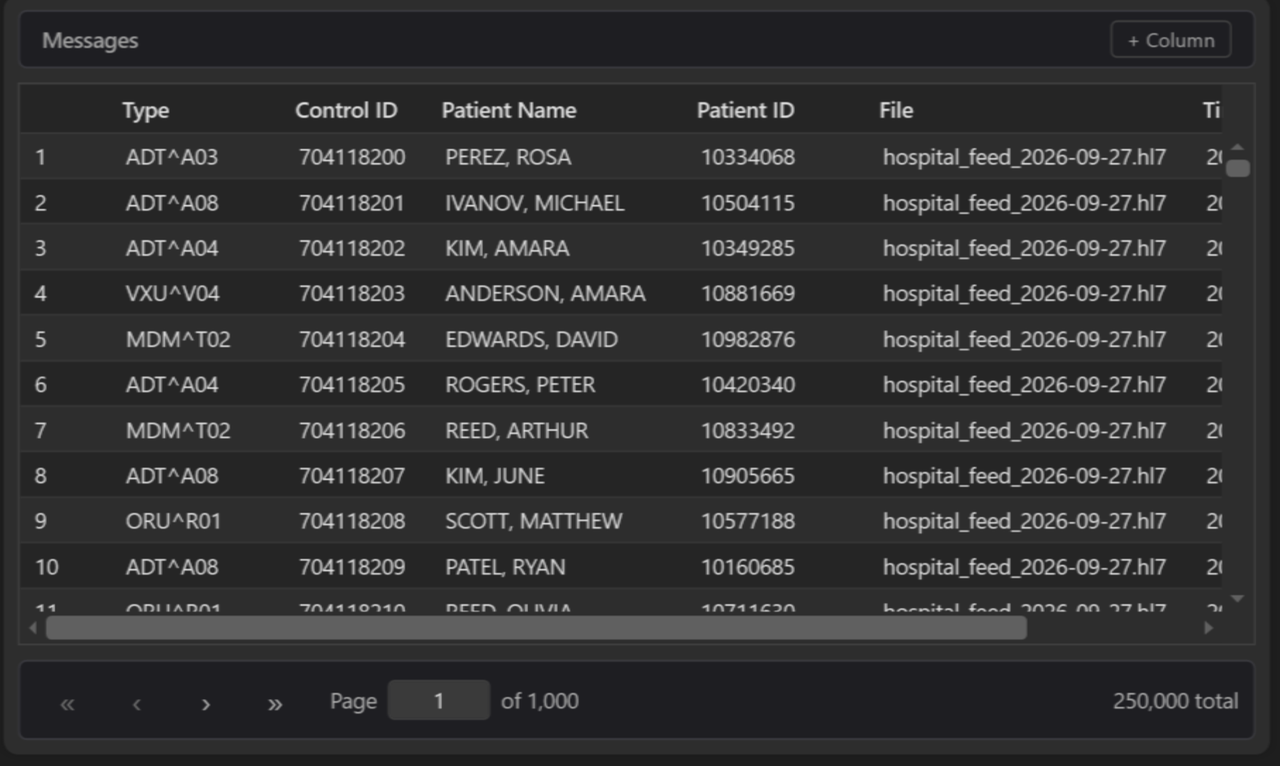
Task: Click the ADT^A03 type cell
Action: [x=172, y=157]
